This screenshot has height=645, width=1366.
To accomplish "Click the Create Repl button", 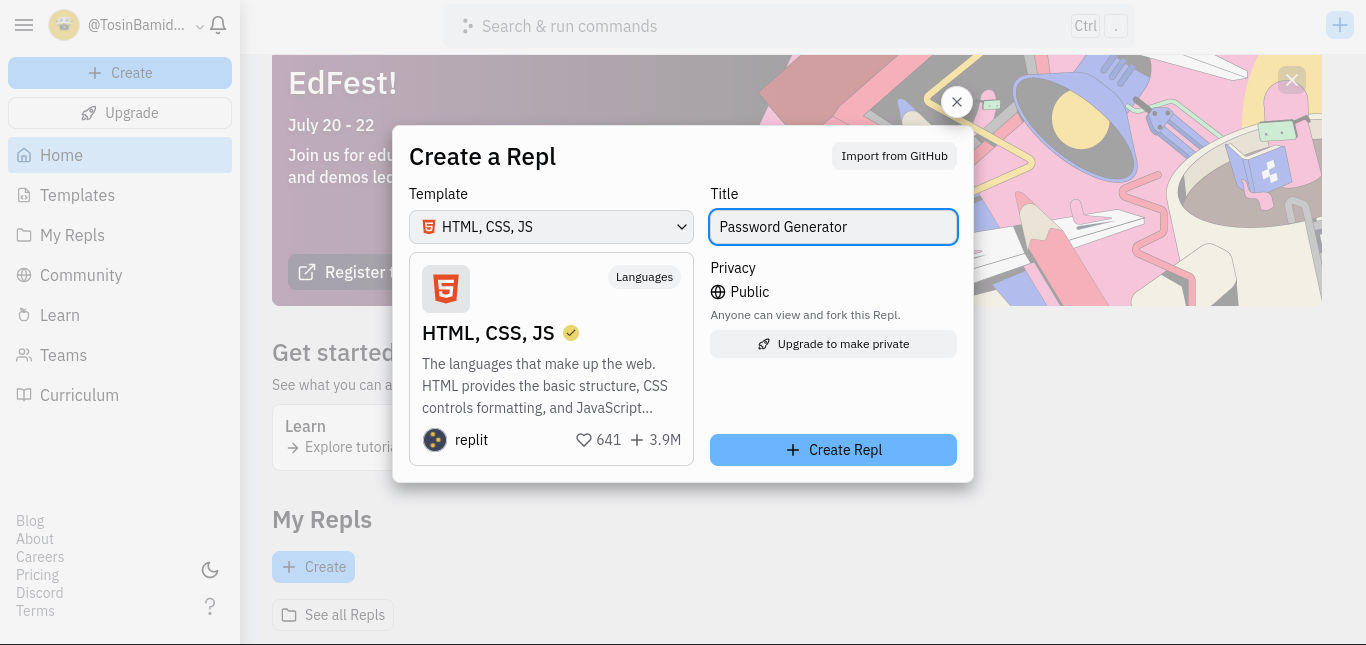I will 833,450.
